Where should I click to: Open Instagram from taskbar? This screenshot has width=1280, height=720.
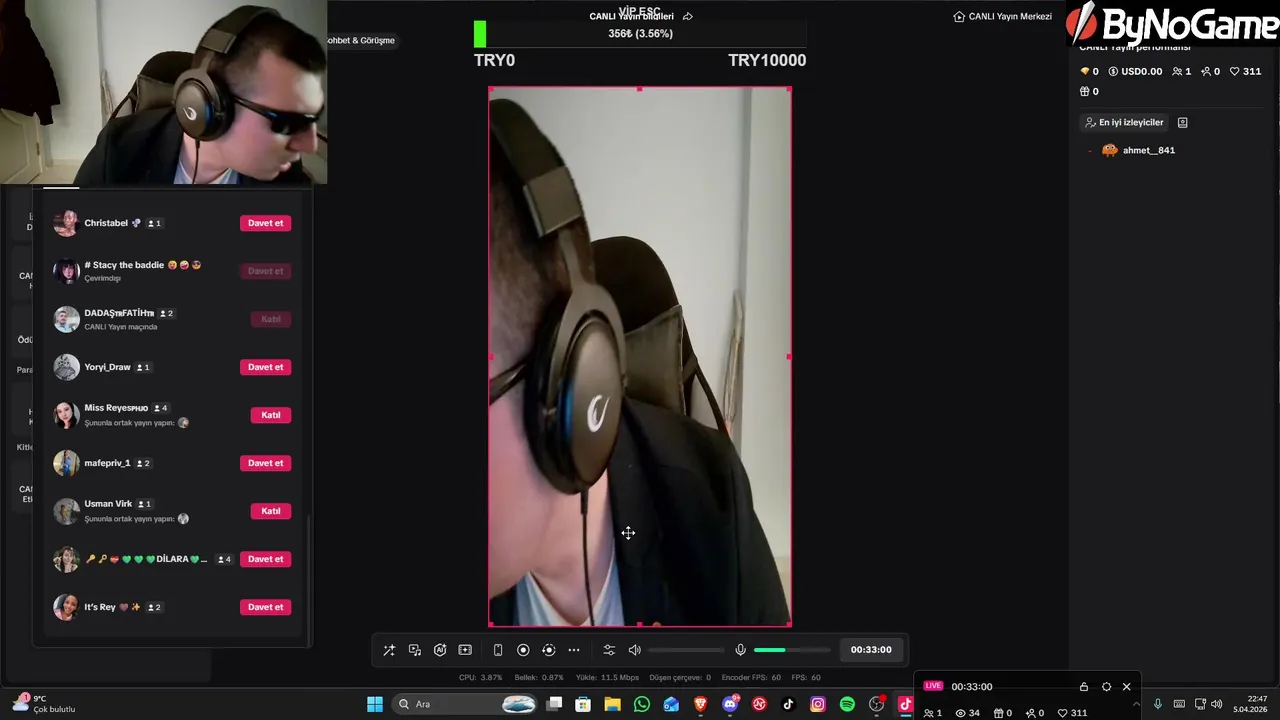pyautogui.click(x=818, y=704)
